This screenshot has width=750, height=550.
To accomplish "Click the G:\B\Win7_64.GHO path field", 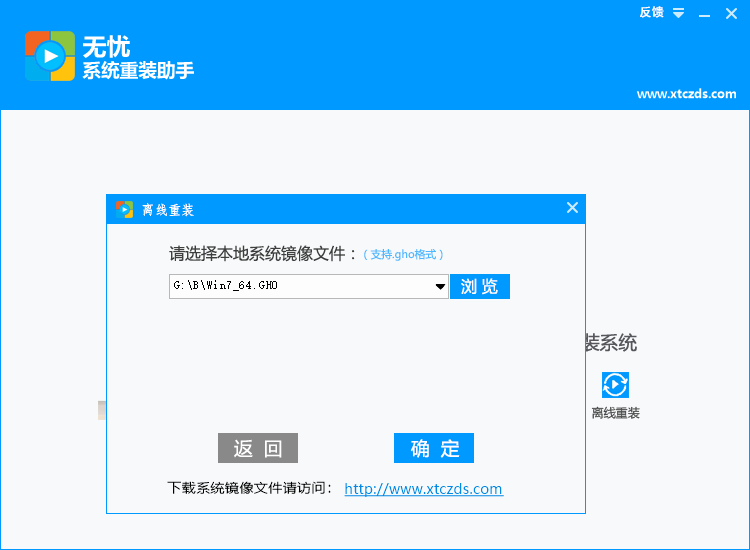I will point(300,287).
